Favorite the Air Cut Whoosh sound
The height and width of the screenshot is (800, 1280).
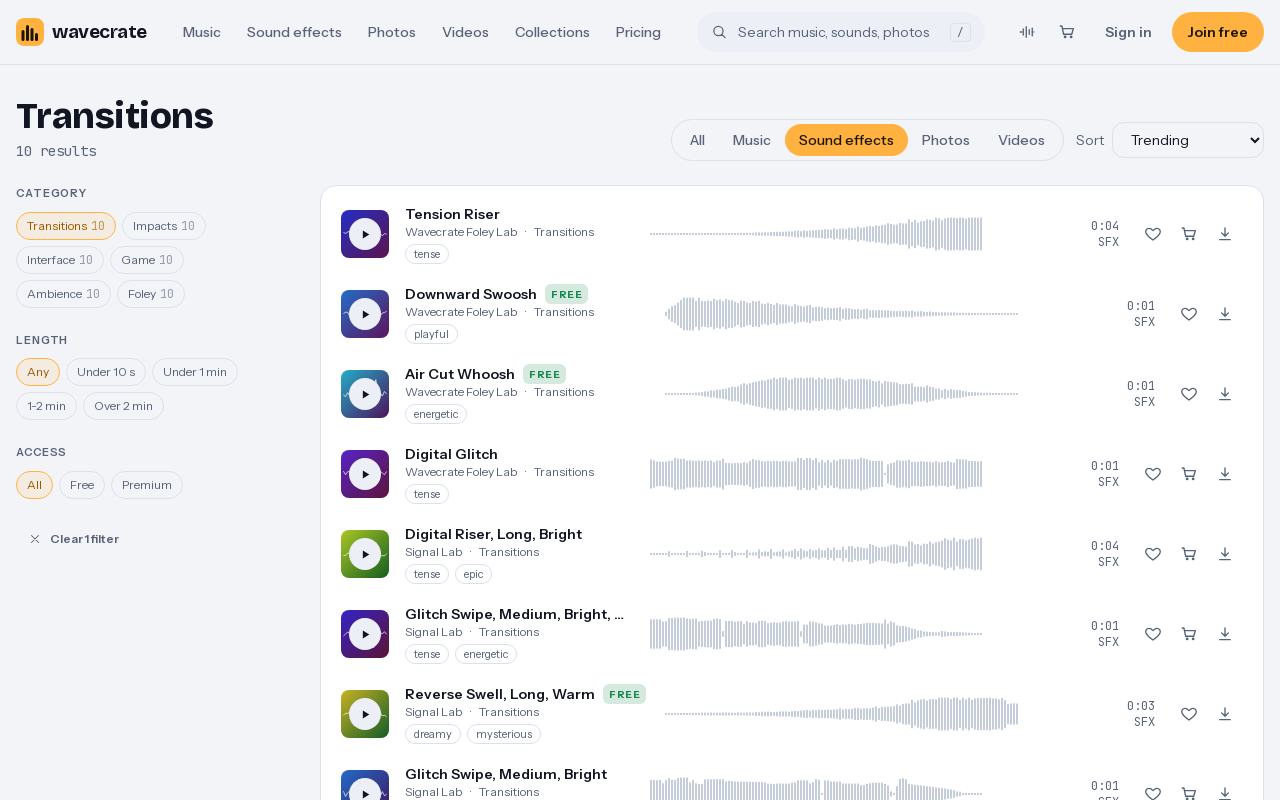click(1189, 394)
